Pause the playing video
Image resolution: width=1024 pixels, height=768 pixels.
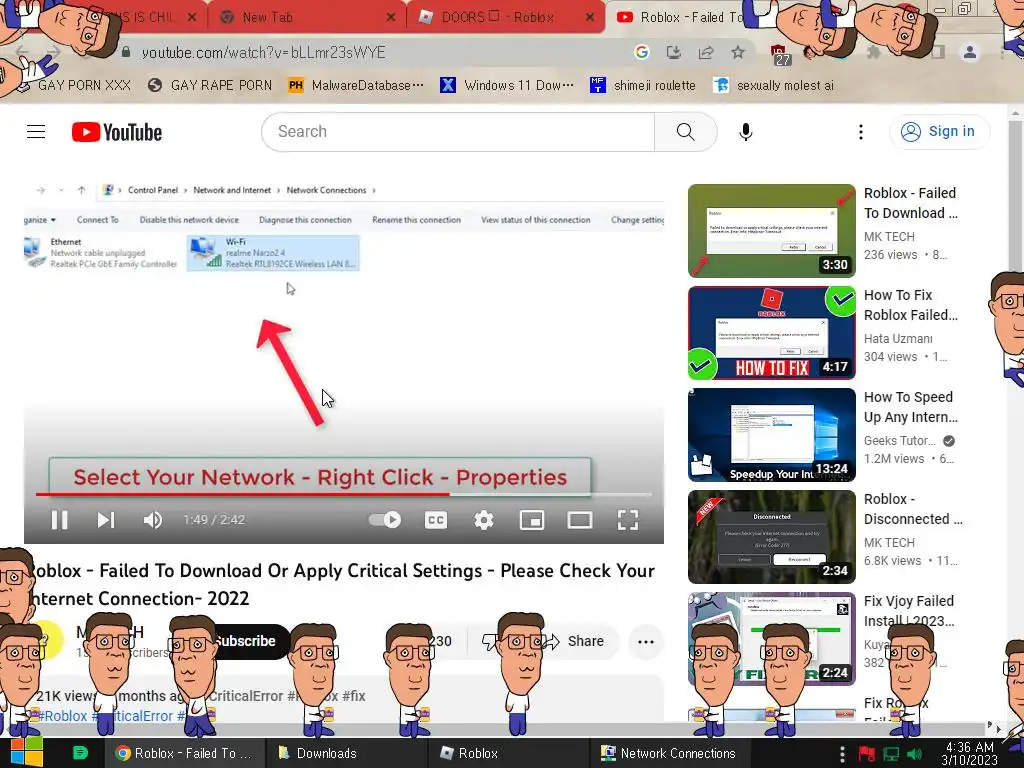click(59, 520)
